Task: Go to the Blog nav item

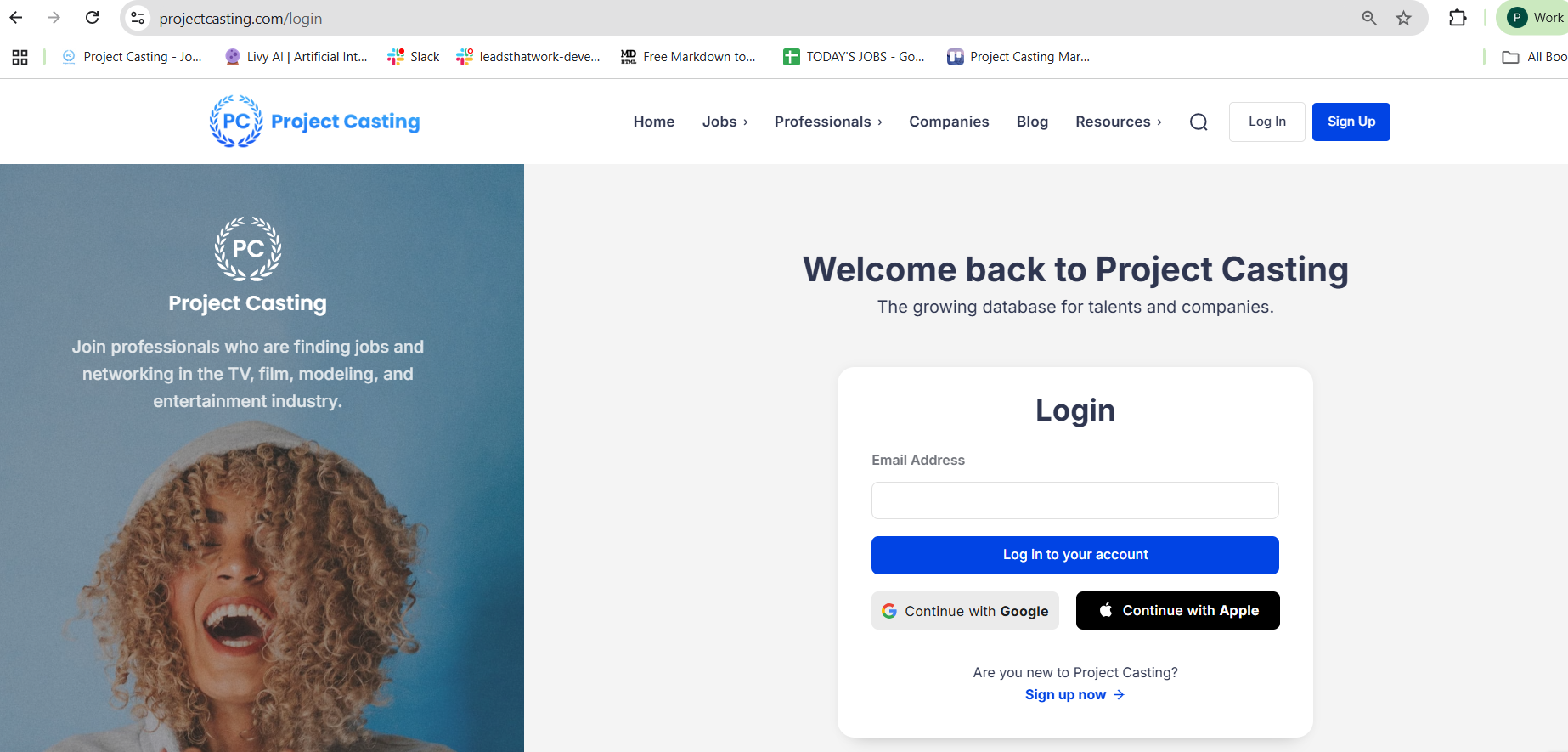Action: click(1032, 122)
